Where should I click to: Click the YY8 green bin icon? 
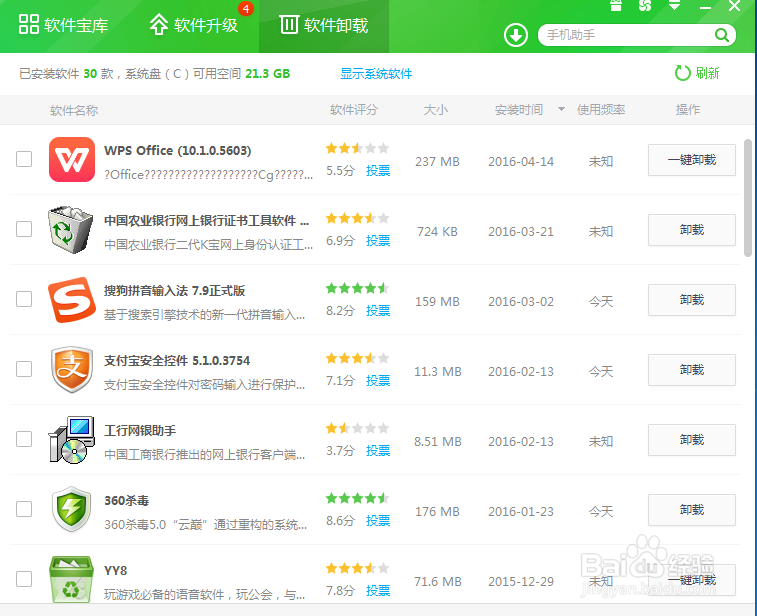[71, 579]
